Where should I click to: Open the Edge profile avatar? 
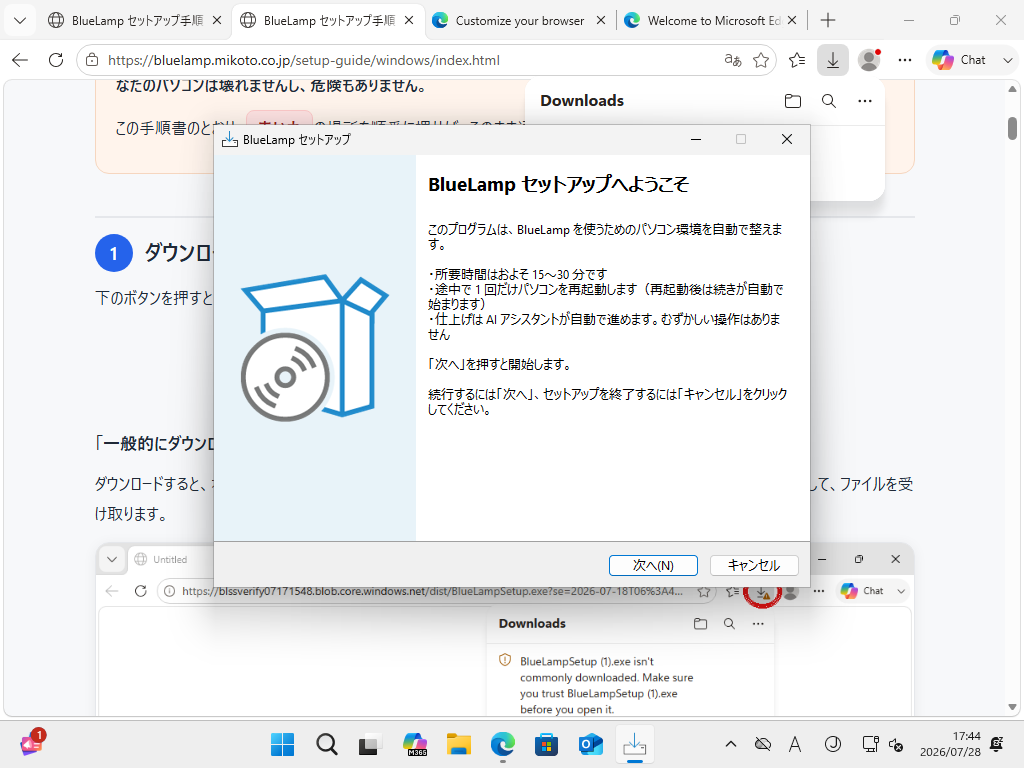pyautogui.click(x=869, y=60)
